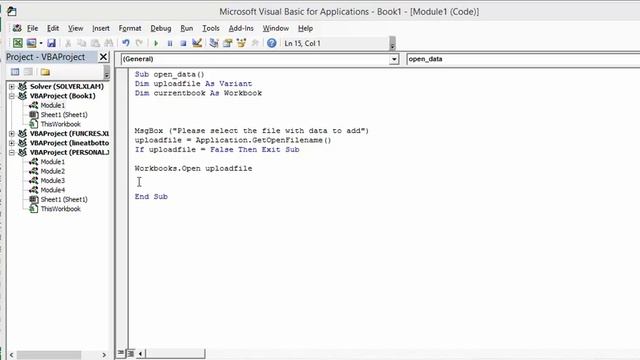Open the Tools menu
Image resolution: width=640 pixels, height=360 pixels.
pyautogui.click(x=211, y=28)
